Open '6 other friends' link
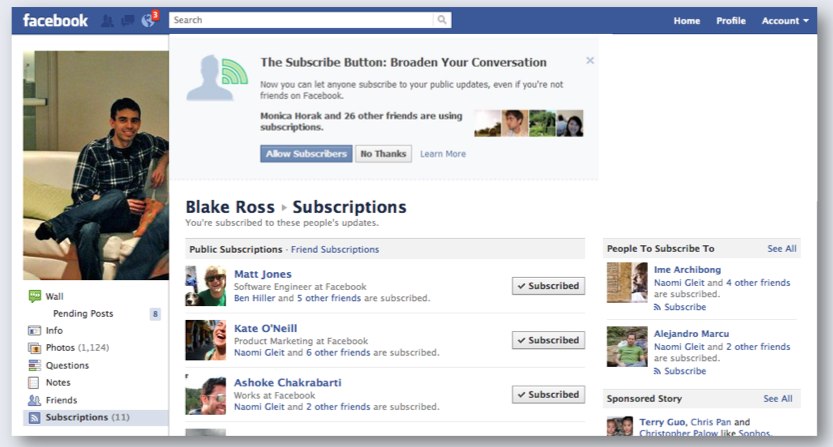The width and height of the screenshot is (833, 447). (338, 352)
